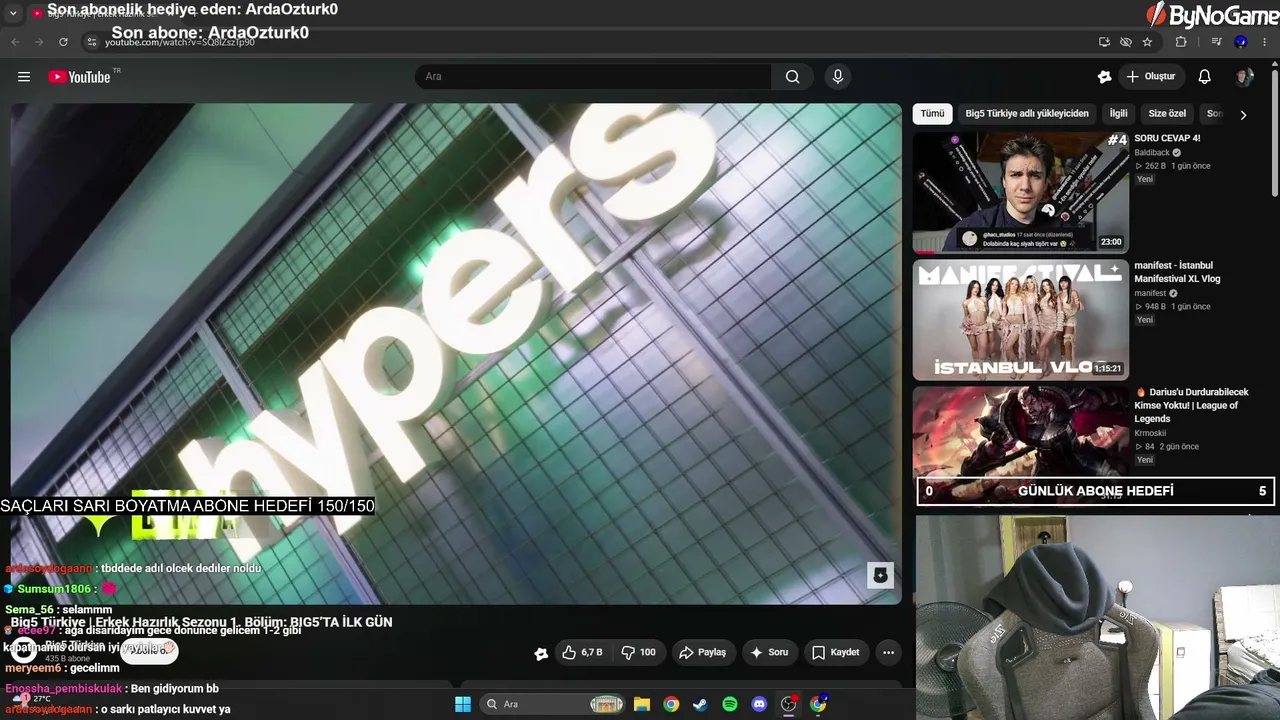Click the sparkle icon beside Oluştur
1280x720 pixels.
click(x=1104, y=77)
